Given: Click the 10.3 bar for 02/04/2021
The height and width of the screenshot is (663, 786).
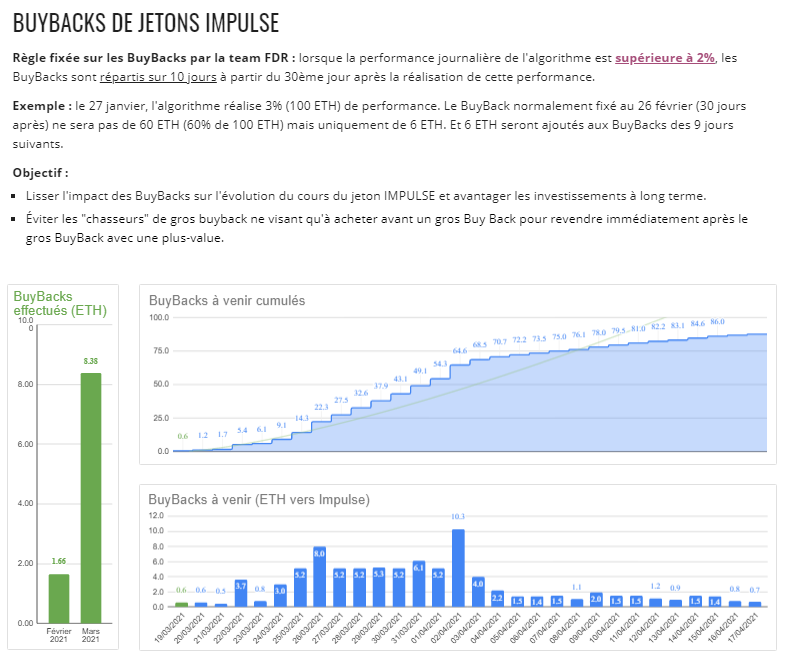Looking at the screenshot, I should click(x=458, y=568).
